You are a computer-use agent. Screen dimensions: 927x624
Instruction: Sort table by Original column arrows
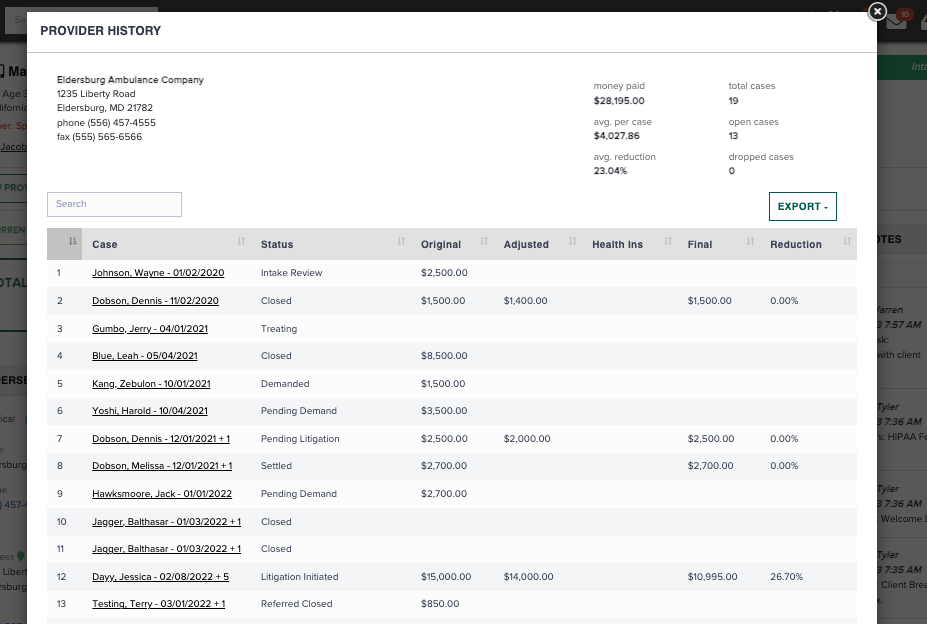point(484,241)
